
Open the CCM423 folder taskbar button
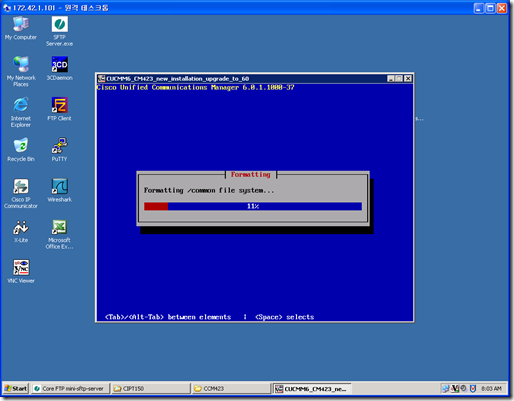point(231,388)
